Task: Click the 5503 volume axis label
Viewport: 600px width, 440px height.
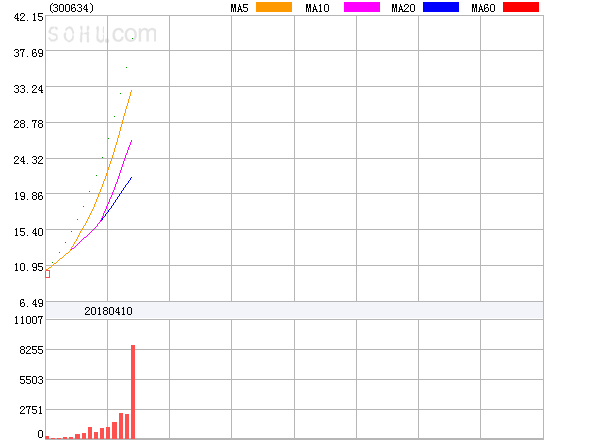Action: (31, 380)
